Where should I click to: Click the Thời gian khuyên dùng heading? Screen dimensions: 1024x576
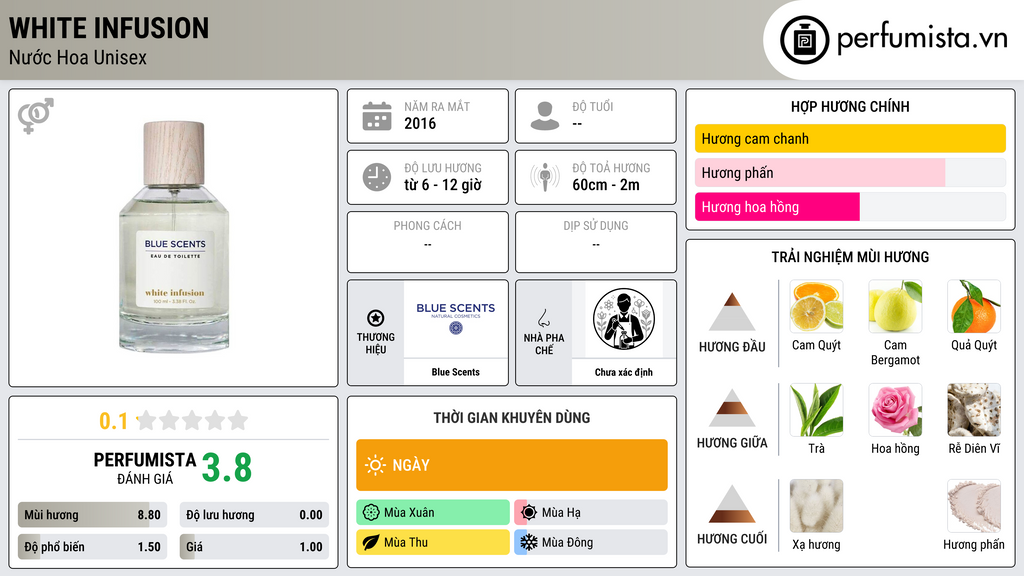511,418
